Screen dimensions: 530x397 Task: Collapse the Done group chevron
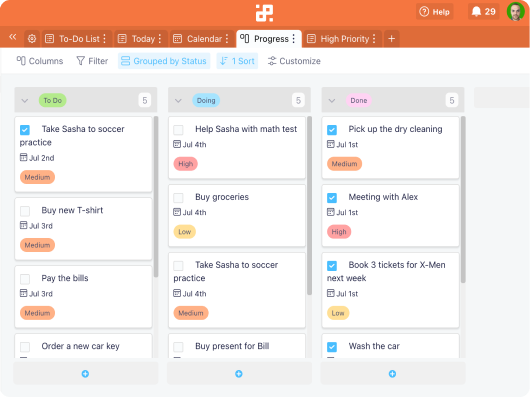(x=332, y=100)
